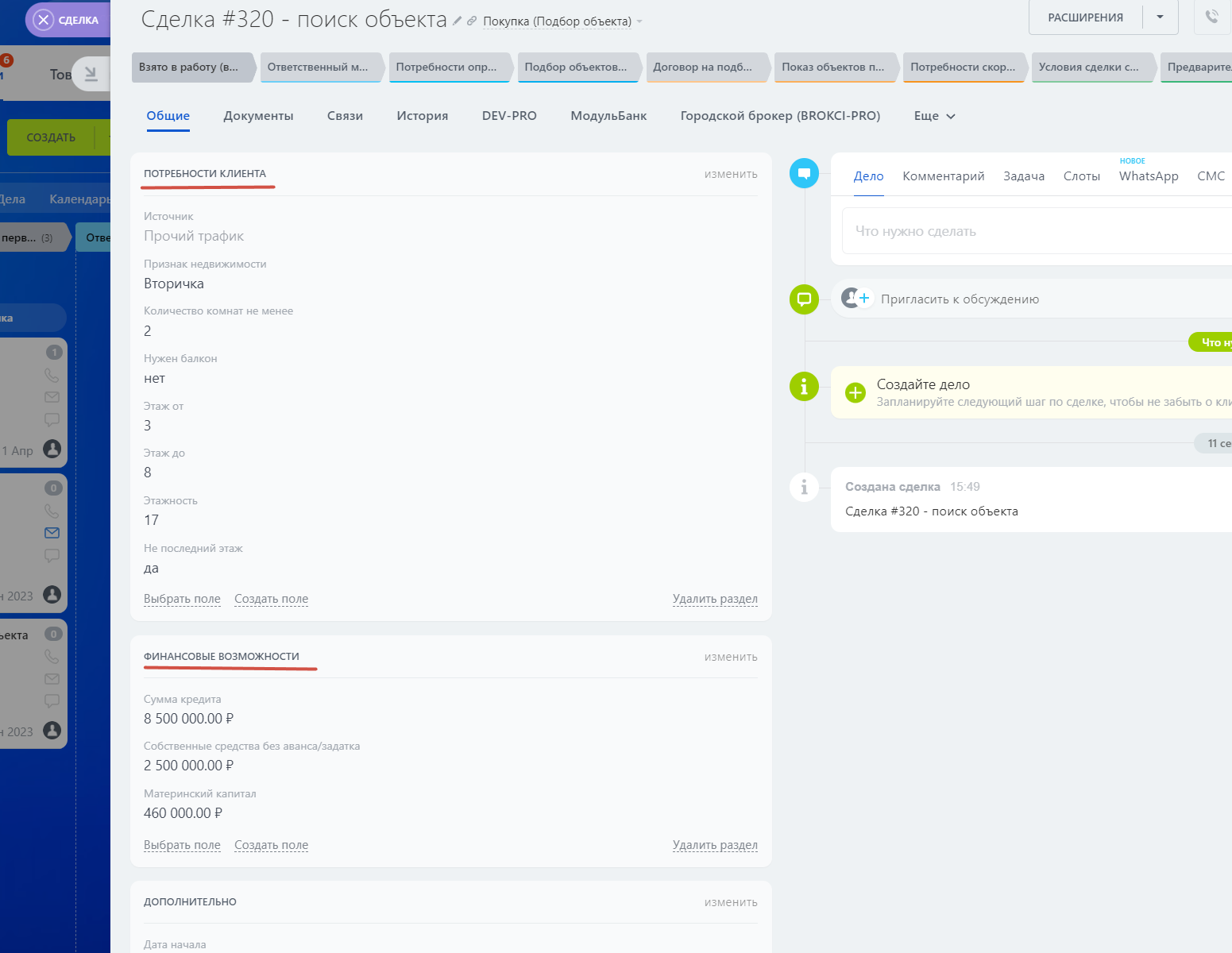Open the Покупка (Подбор объекта) pipeline dropdown
This screenshot has width=1232, height=953.
pos(562,21)
